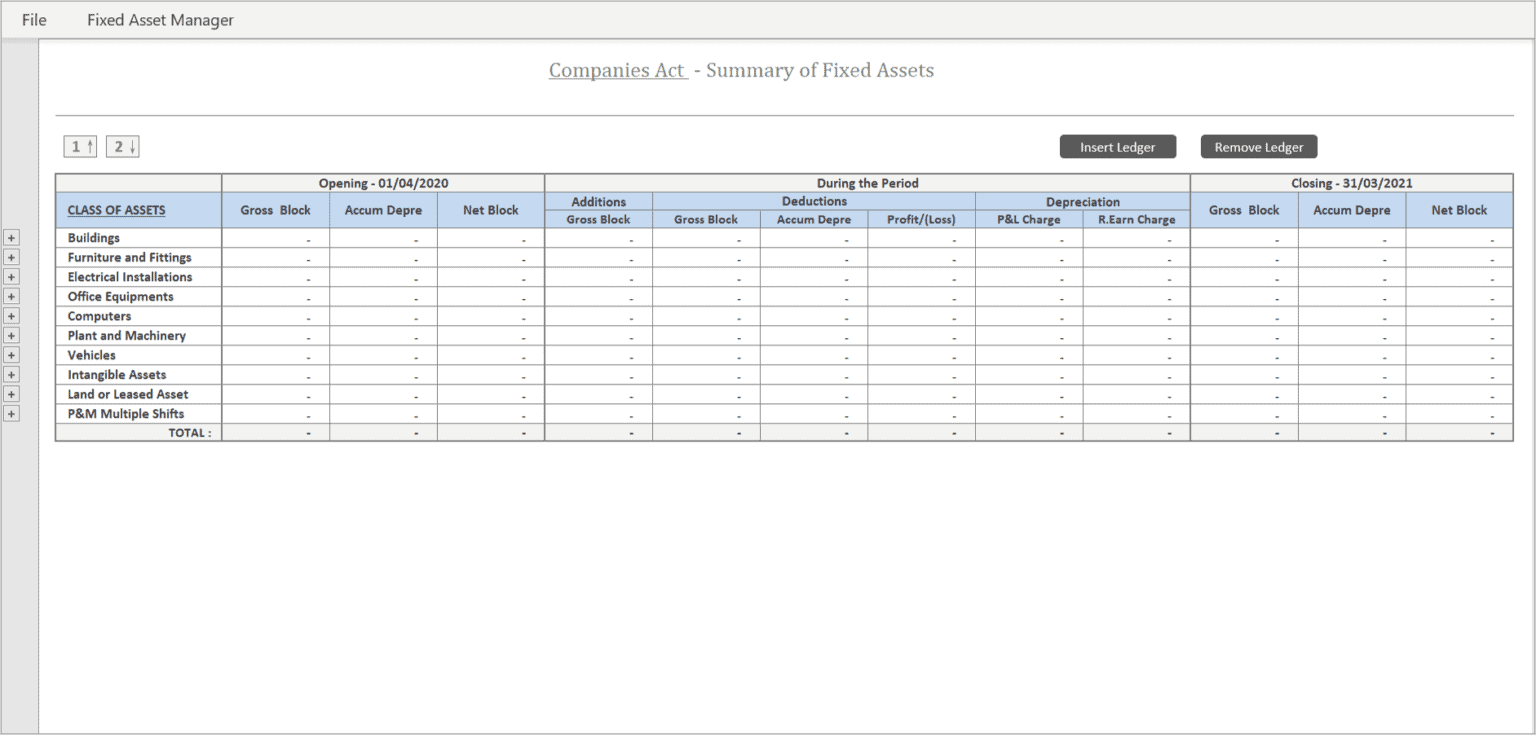
Task: Click the Remove Ledger button
Action: [x=1258, y=146]
